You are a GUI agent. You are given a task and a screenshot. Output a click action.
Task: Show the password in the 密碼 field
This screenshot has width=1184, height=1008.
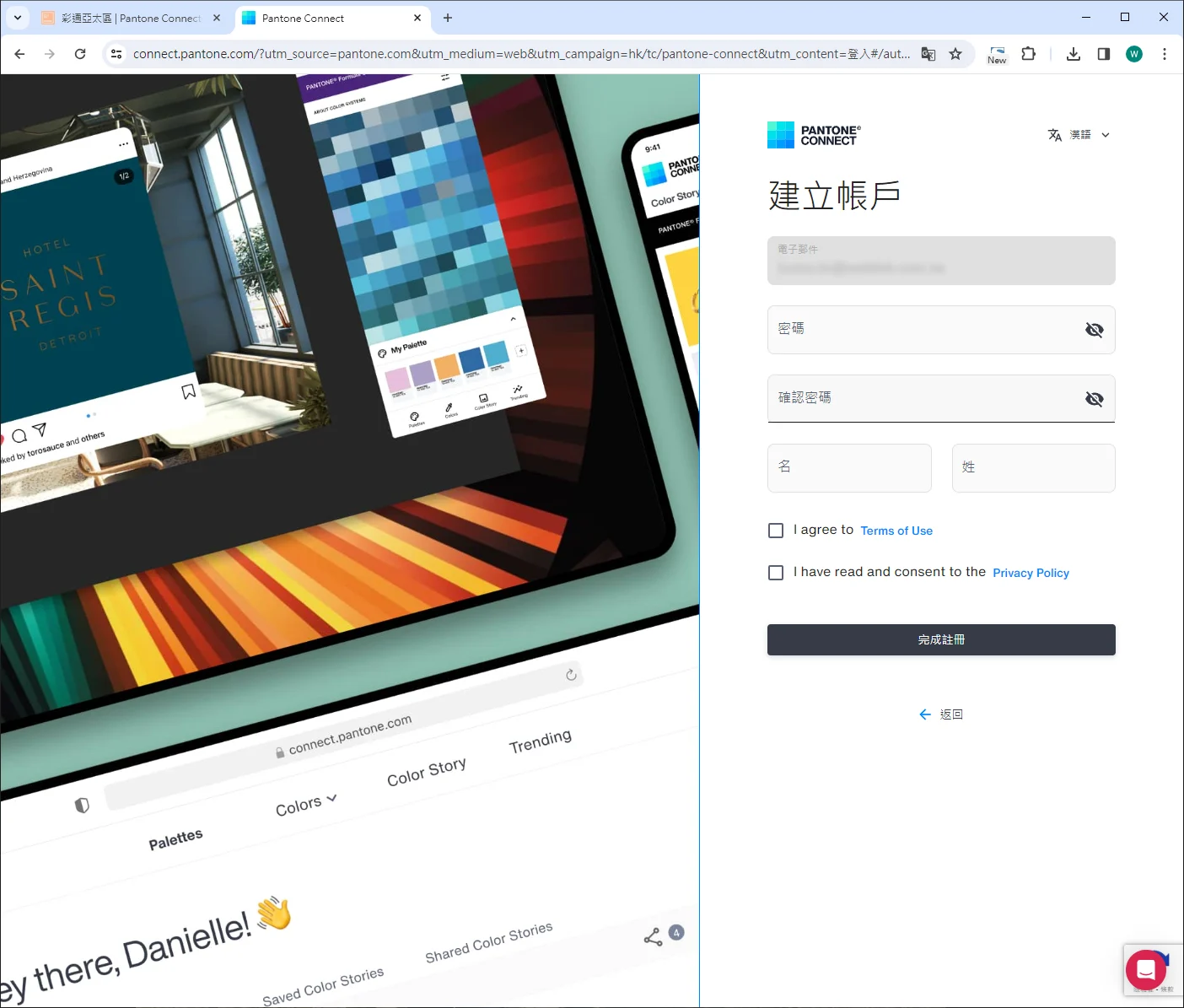tap(1094, 330)
